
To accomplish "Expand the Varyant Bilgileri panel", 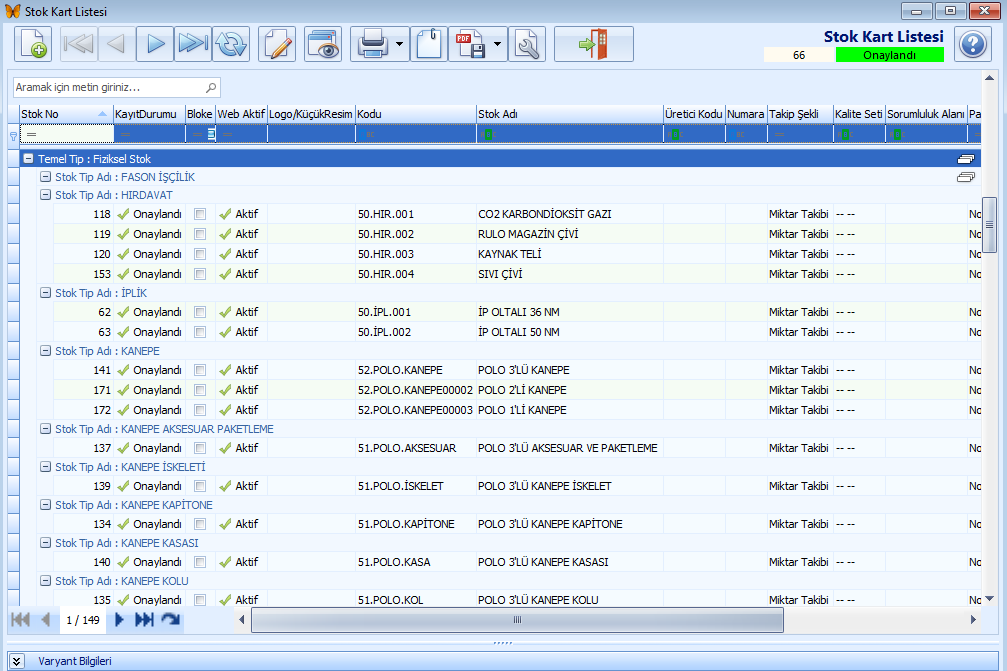I will tap(17, 661).
